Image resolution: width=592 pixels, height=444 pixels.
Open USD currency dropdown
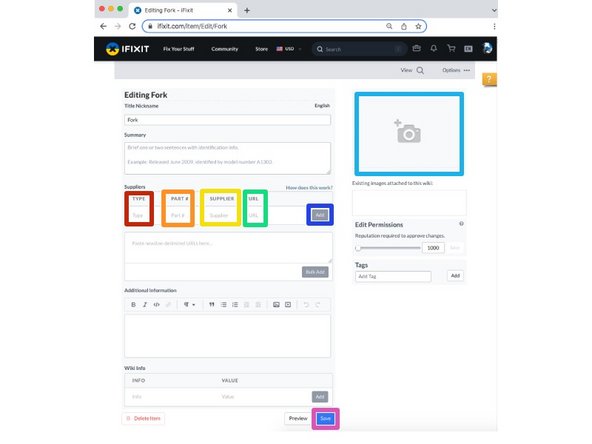coord(289,49)
